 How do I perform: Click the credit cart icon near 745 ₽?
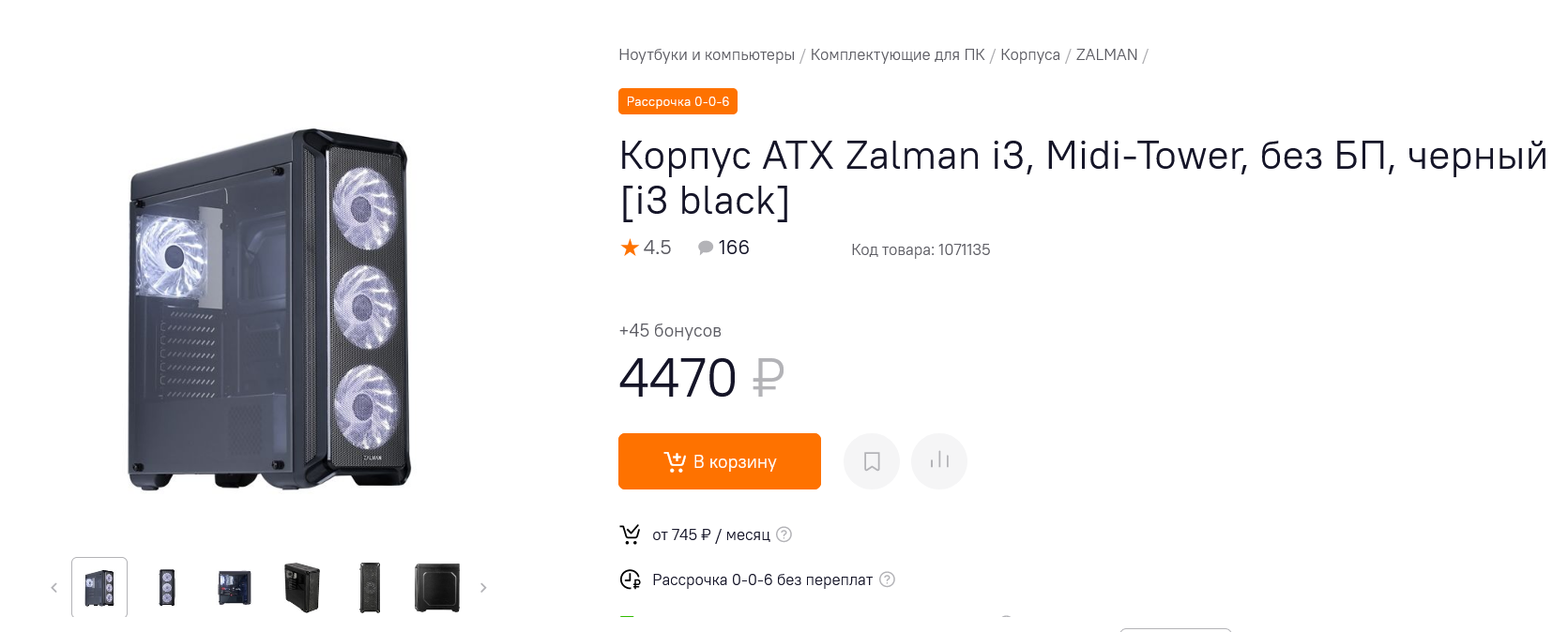pos(630,534)
